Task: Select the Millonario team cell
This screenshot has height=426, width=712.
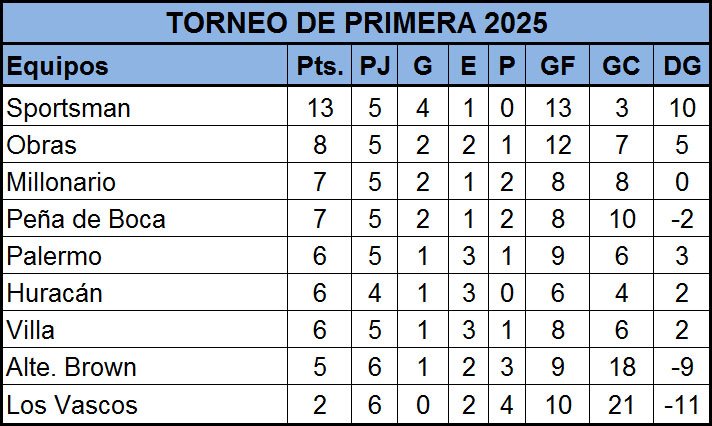Action: coord(145,182)
